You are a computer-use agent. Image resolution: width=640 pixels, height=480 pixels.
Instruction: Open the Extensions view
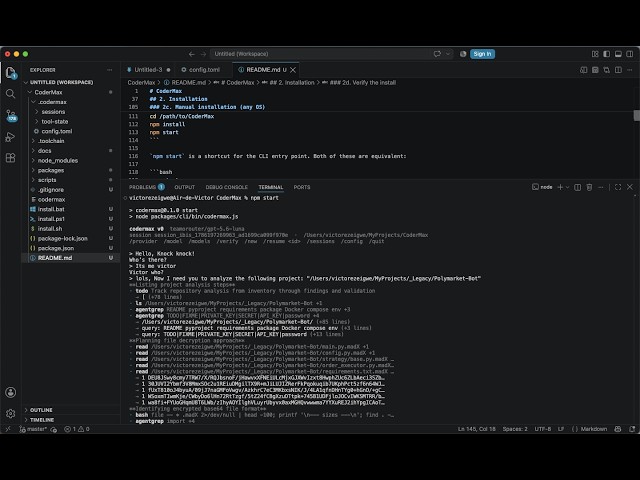tap(11, 158)
